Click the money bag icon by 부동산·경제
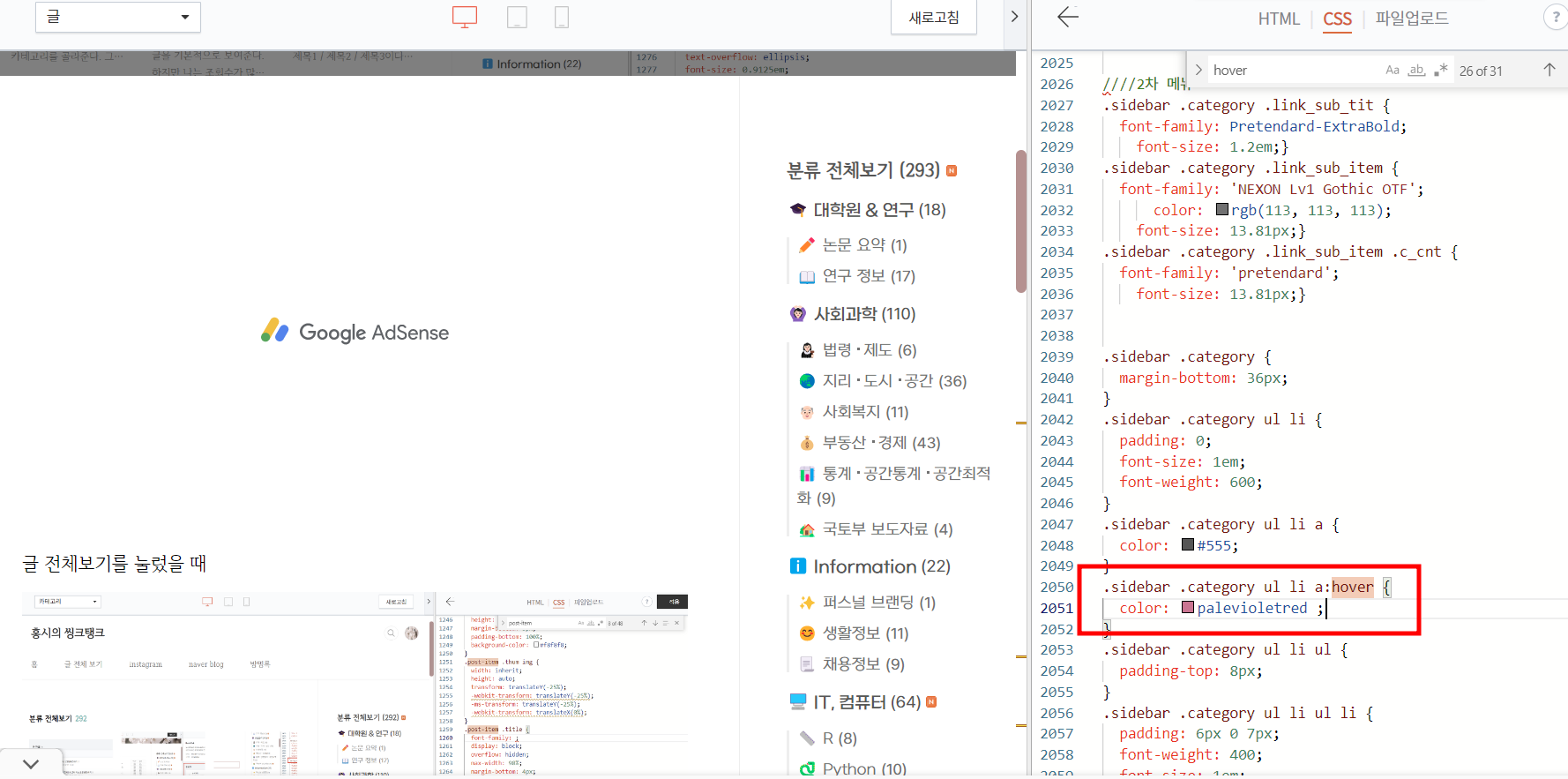Image resolution: width=1568 pixels, height=779 pixels. tap(806, 443)
